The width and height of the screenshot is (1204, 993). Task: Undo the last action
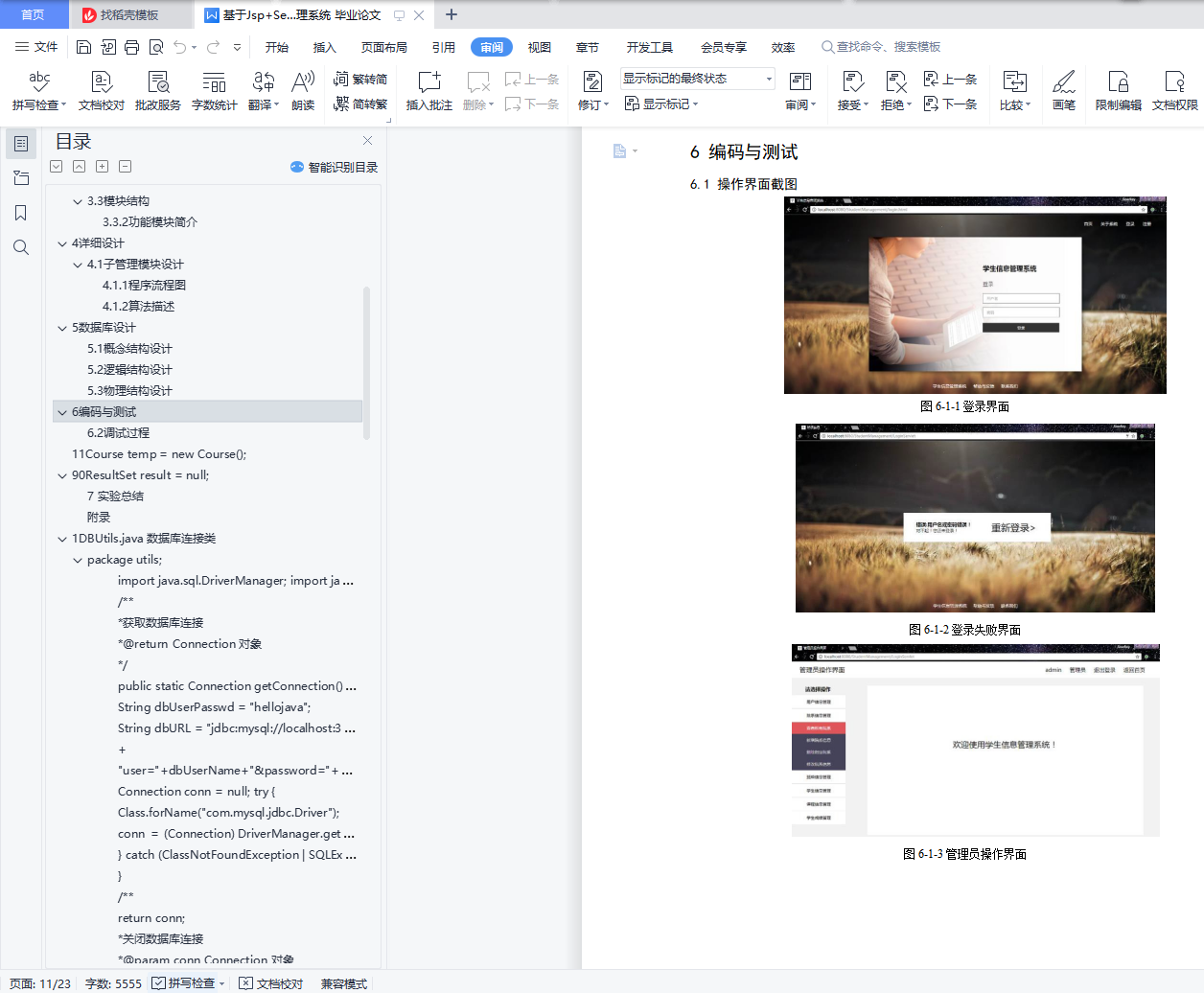click(180, 47)
